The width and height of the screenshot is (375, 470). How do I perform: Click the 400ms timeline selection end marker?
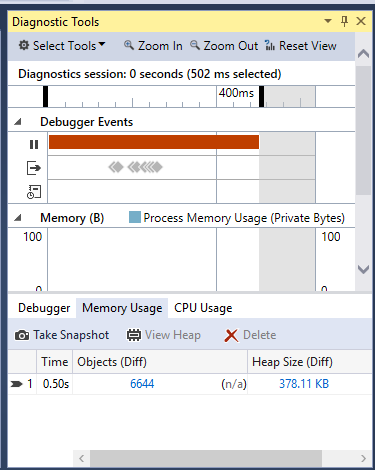(x=262, y=96)
